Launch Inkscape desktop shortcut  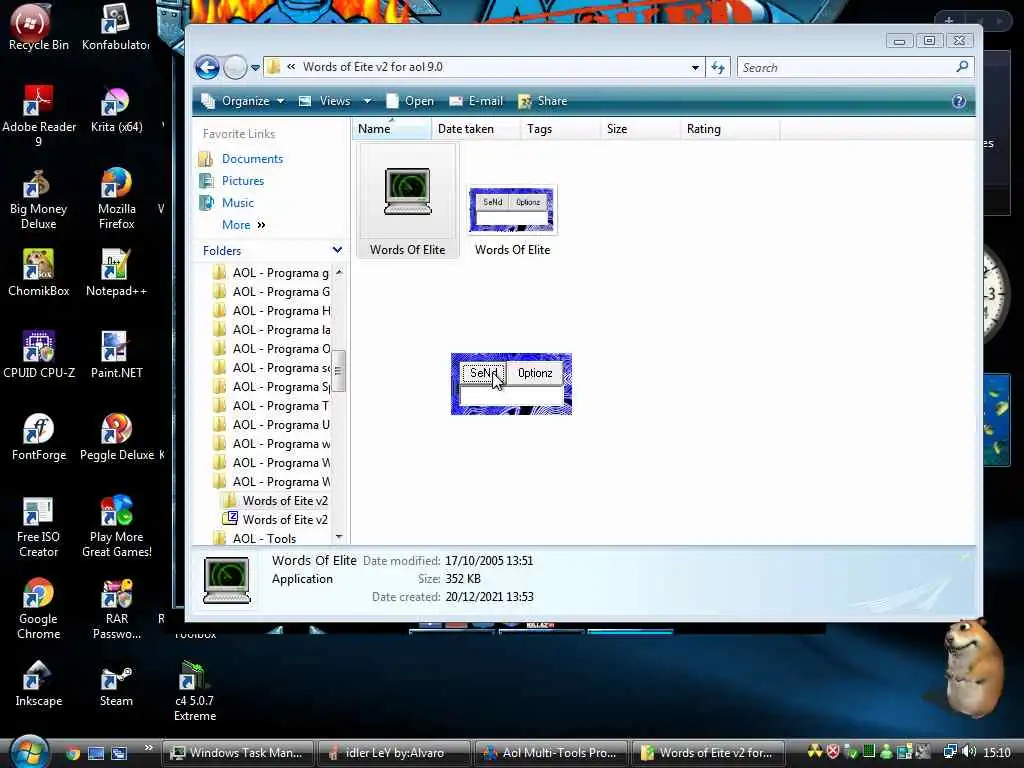[38, 684]
